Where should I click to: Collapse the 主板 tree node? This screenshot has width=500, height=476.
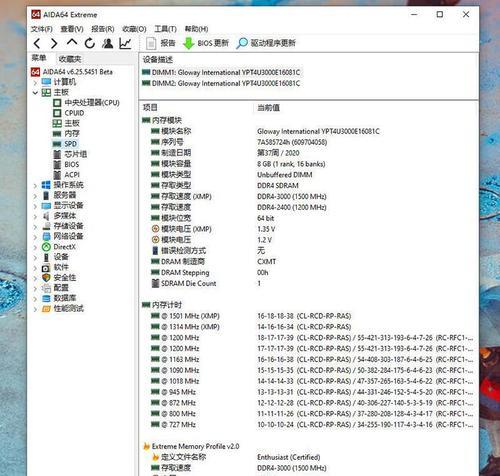click(x=35, y=92)
